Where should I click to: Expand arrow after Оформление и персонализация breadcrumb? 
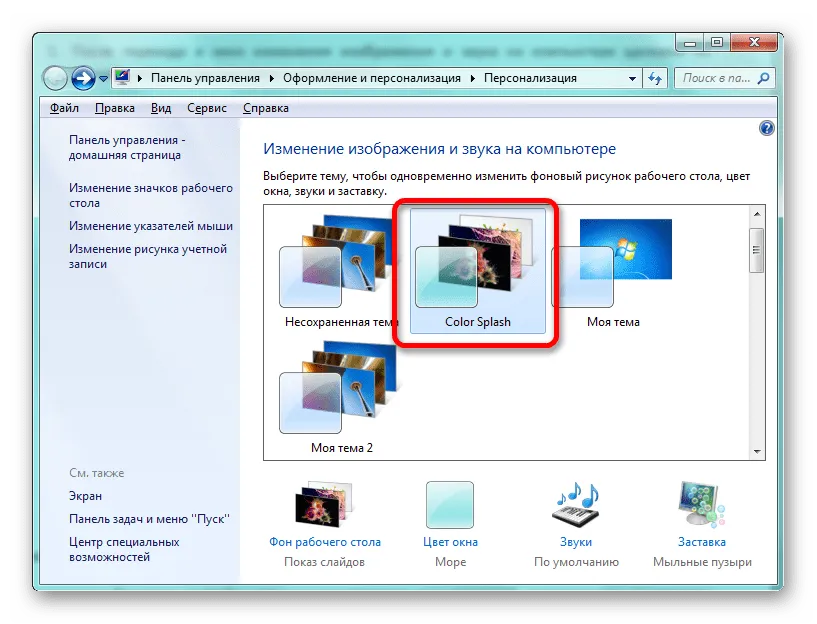point(473,78)
